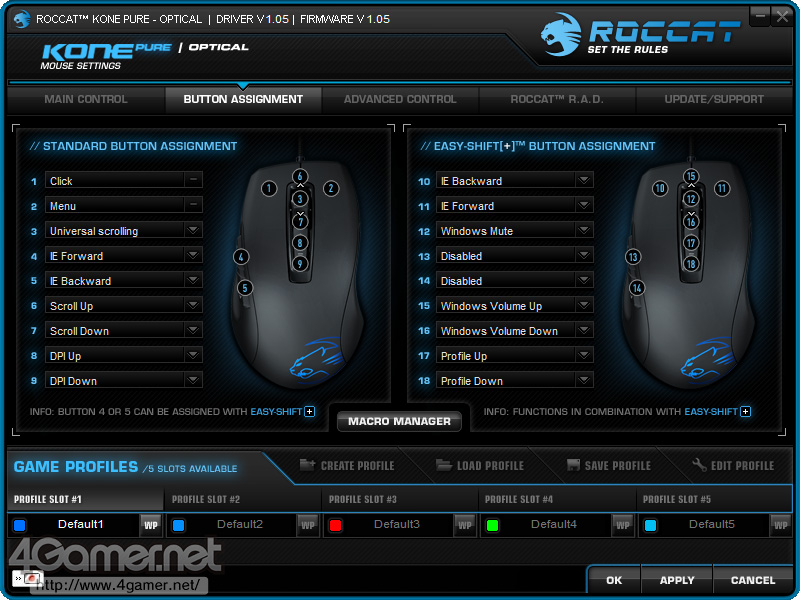Click marker 17 on Easy-Shift mouse diagram
Screen dimensions: 800x600
(691, 243)
